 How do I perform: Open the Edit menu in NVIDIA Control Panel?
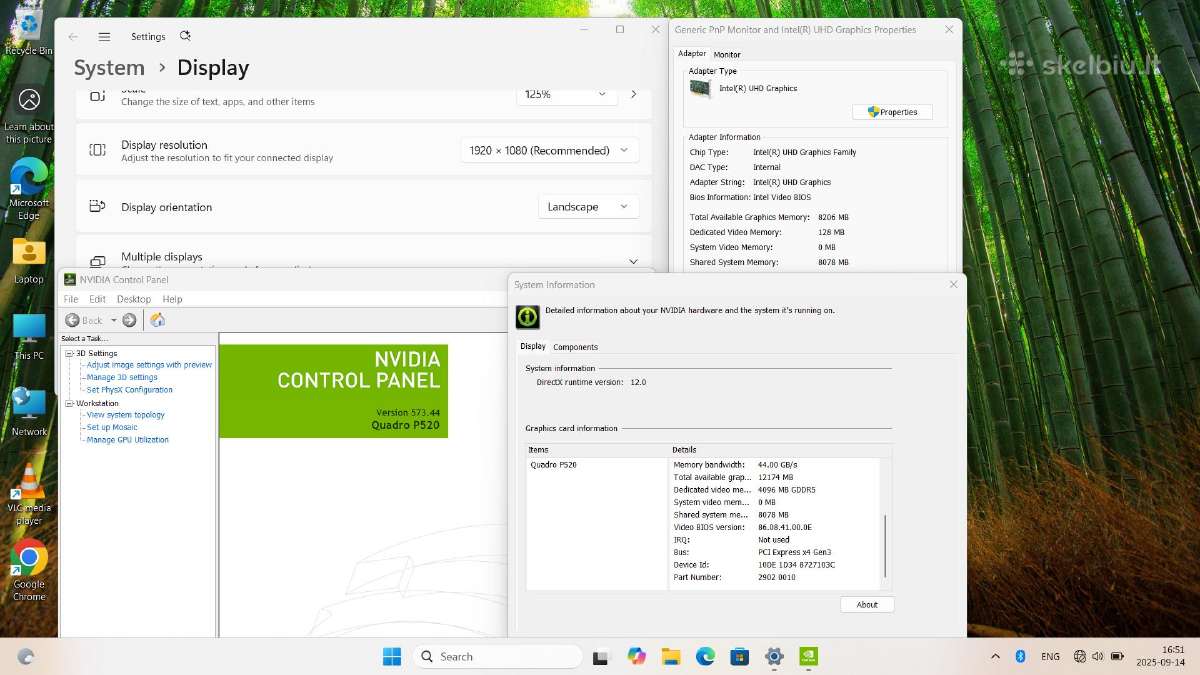(x=97, y=299)
